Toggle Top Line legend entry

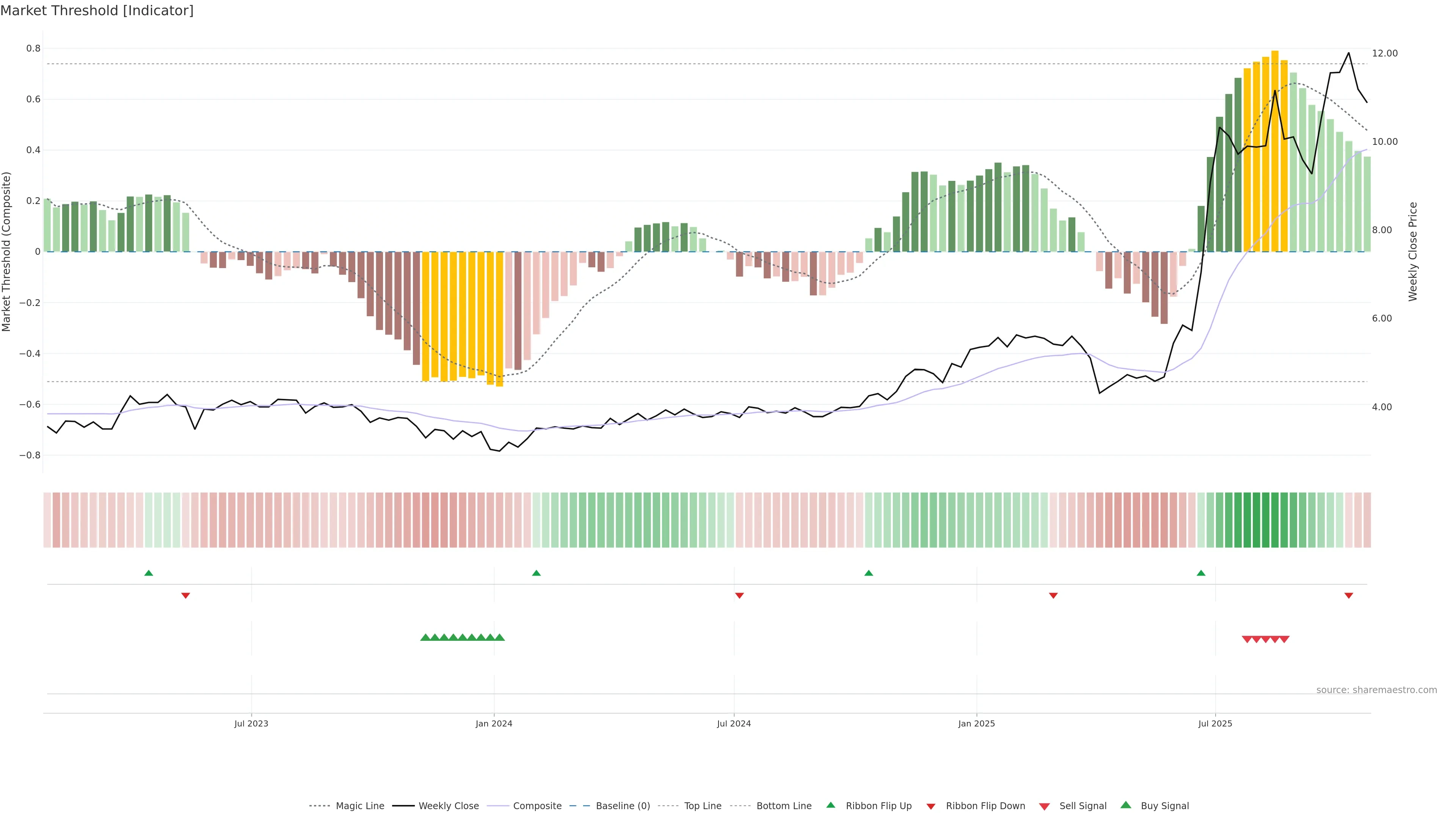pyautogui.click(x=703, y=806)
